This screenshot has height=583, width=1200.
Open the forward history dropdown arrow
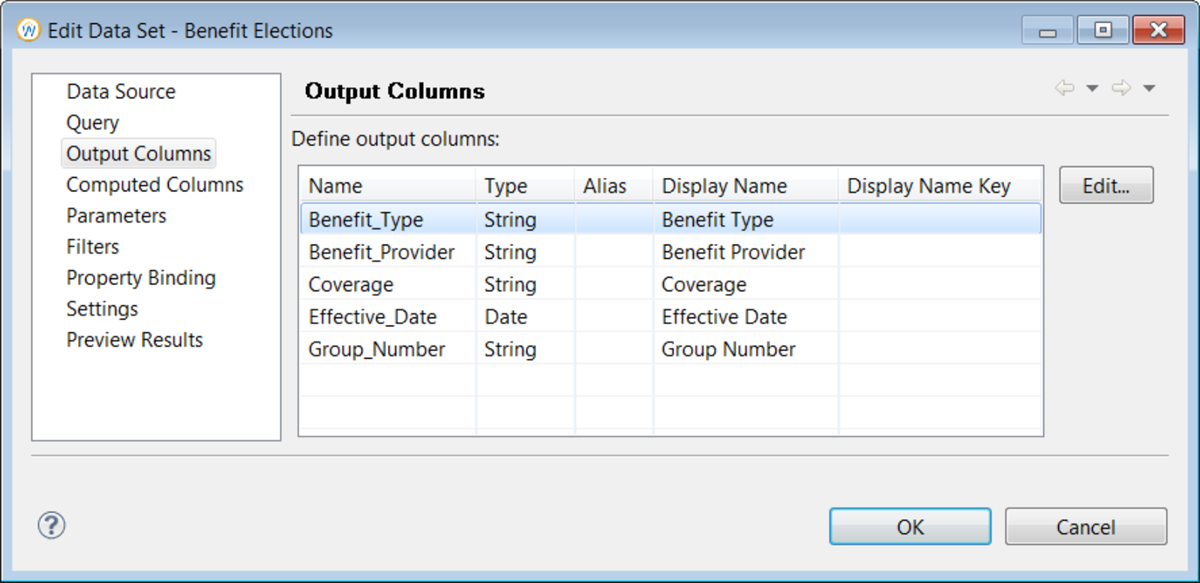pyautogui.click(x=1149, y=89)
